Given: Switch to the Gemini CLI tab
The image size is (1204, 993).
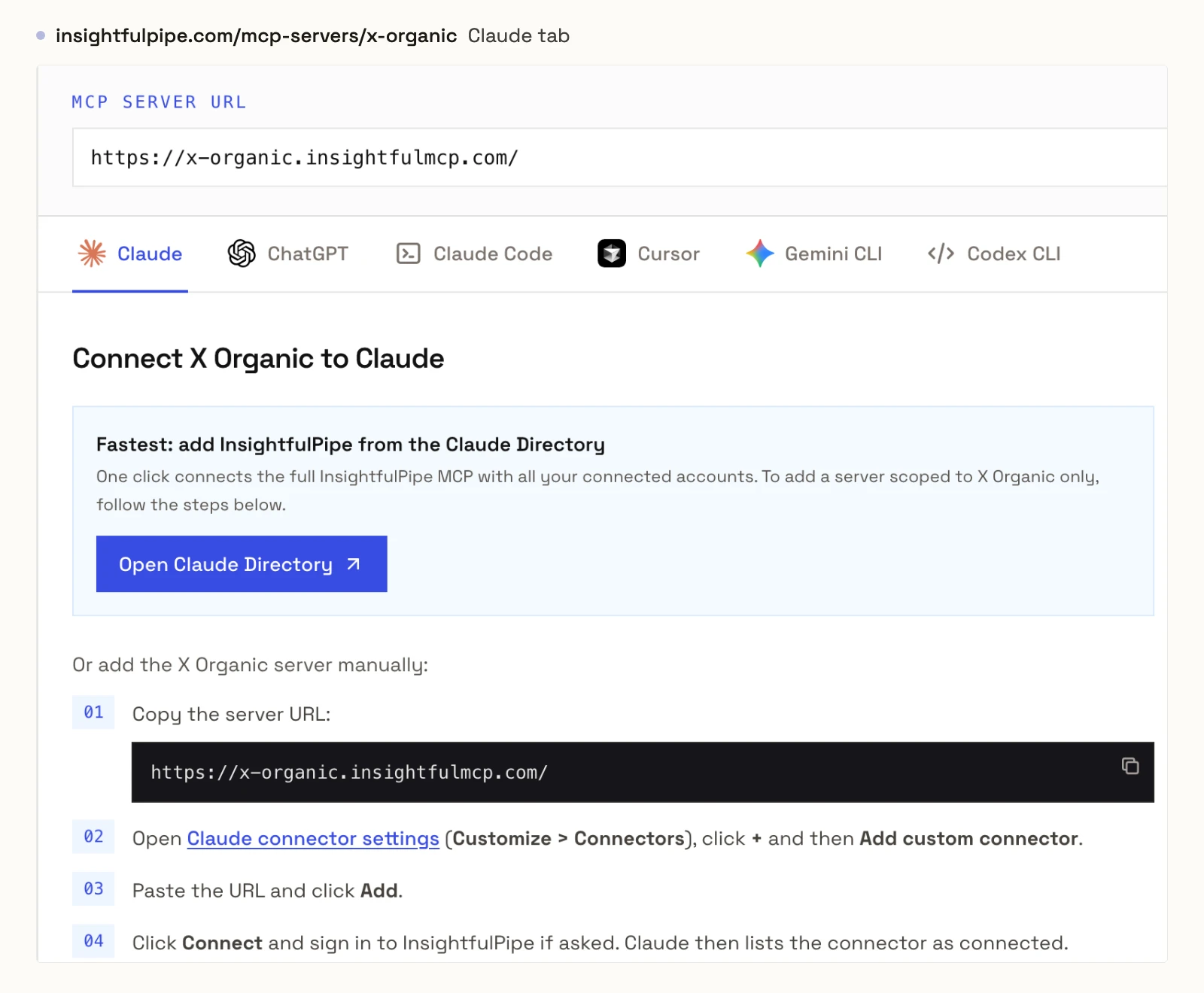Looking at the screenshot, I should [x=813, y=254].
